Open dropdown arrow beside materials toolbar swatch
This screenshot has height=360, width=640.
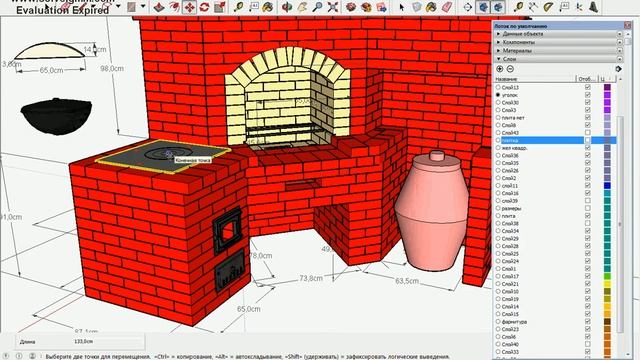coord(143,7)
